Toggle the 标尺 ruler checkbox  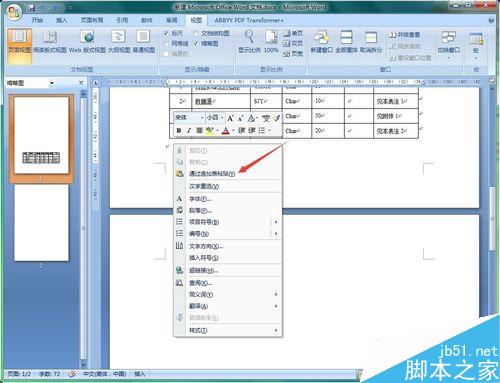pyautogui.click(x=166, y=33)
